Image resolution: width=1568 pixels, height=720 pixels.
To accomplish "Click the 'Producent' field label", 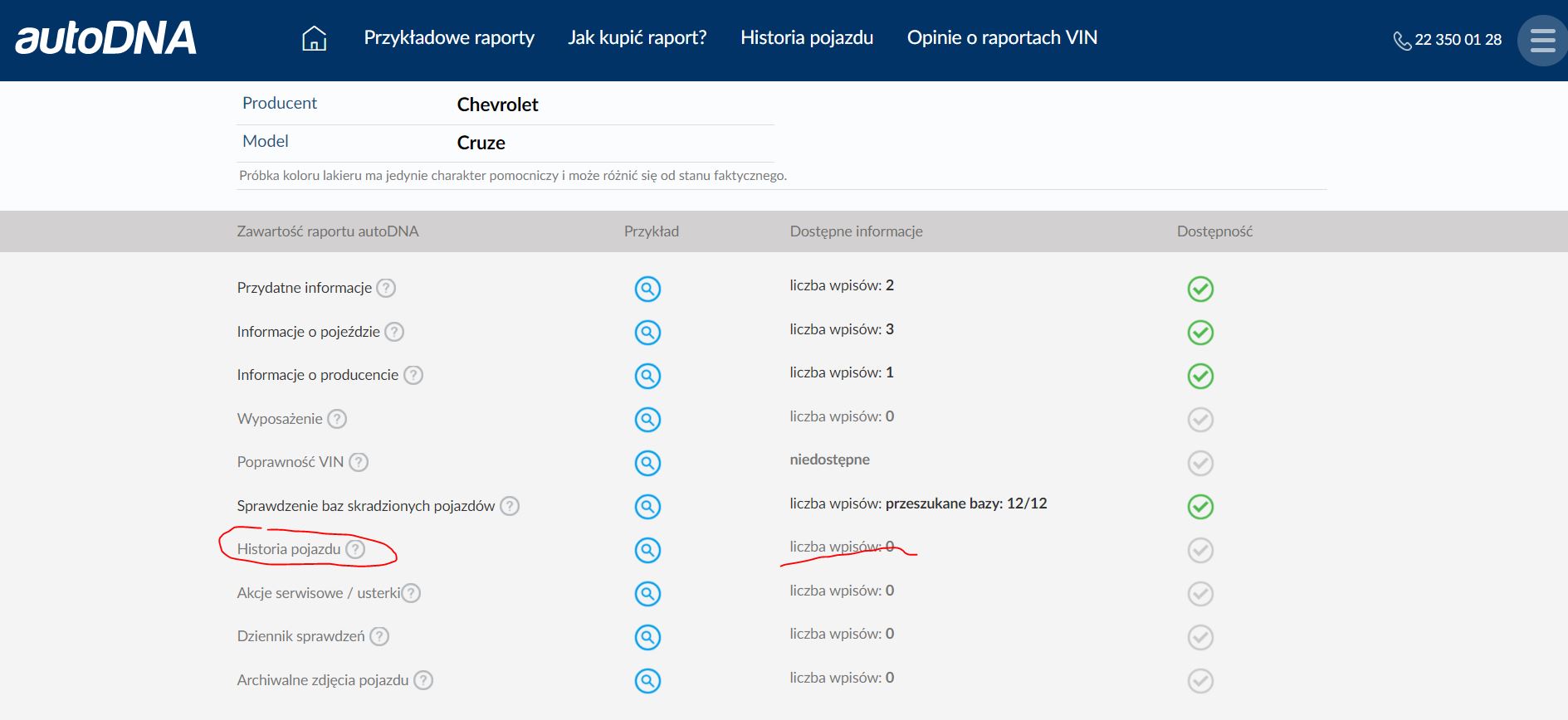I will point(280,103).
